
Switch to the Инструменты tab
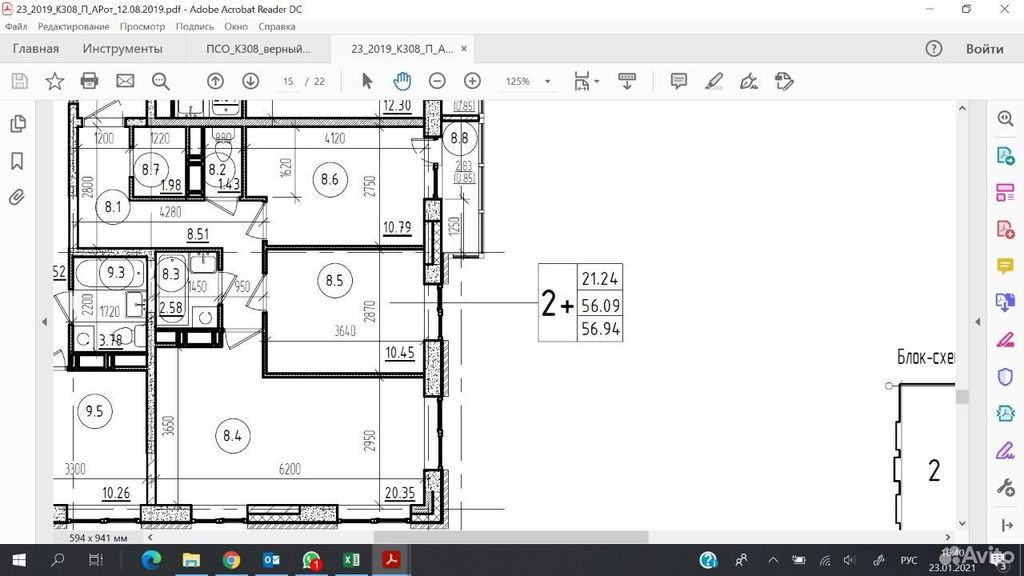pos(122,48)
